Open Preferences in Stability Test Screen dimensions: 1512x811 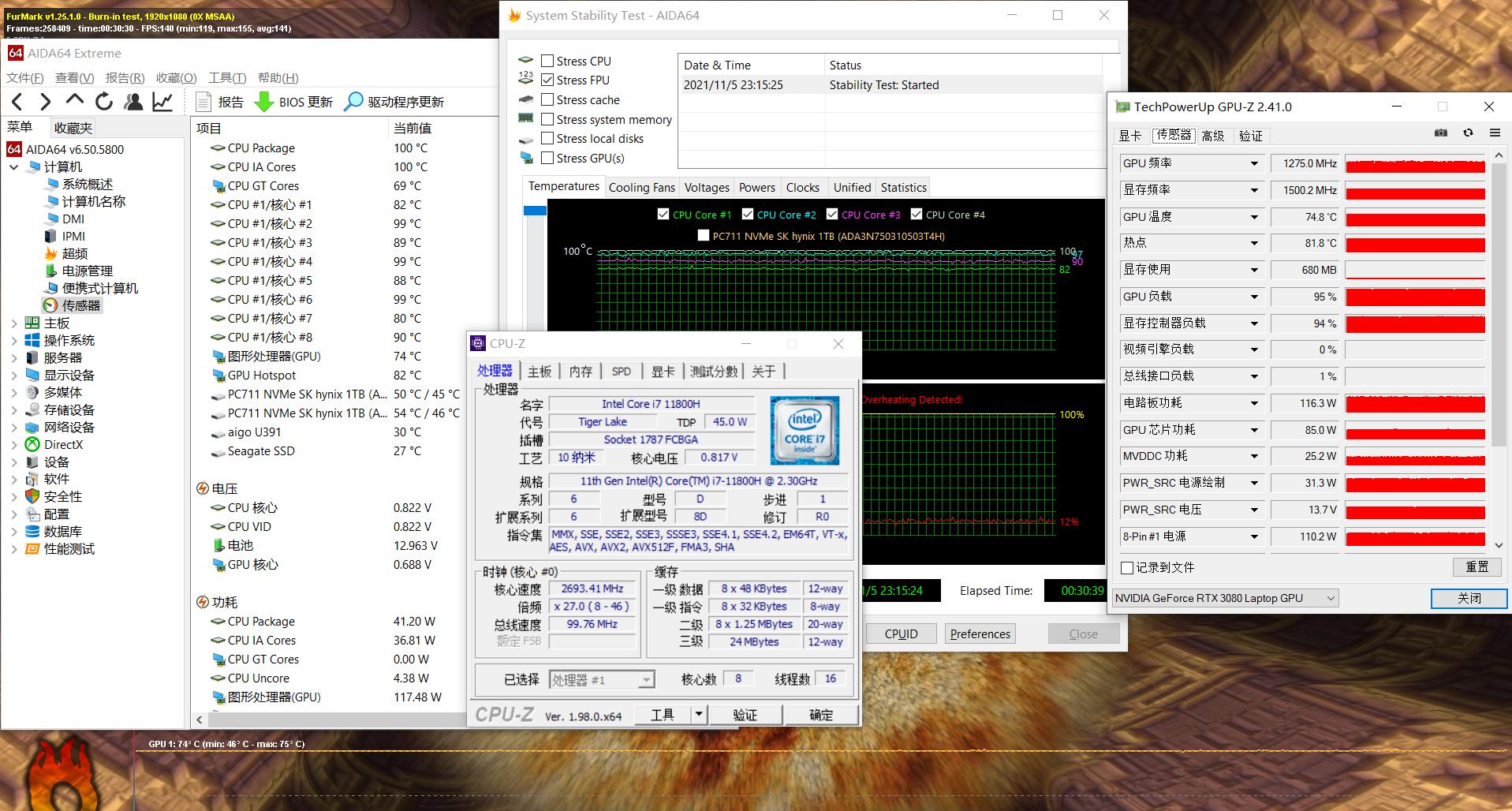tap(980, 633)
